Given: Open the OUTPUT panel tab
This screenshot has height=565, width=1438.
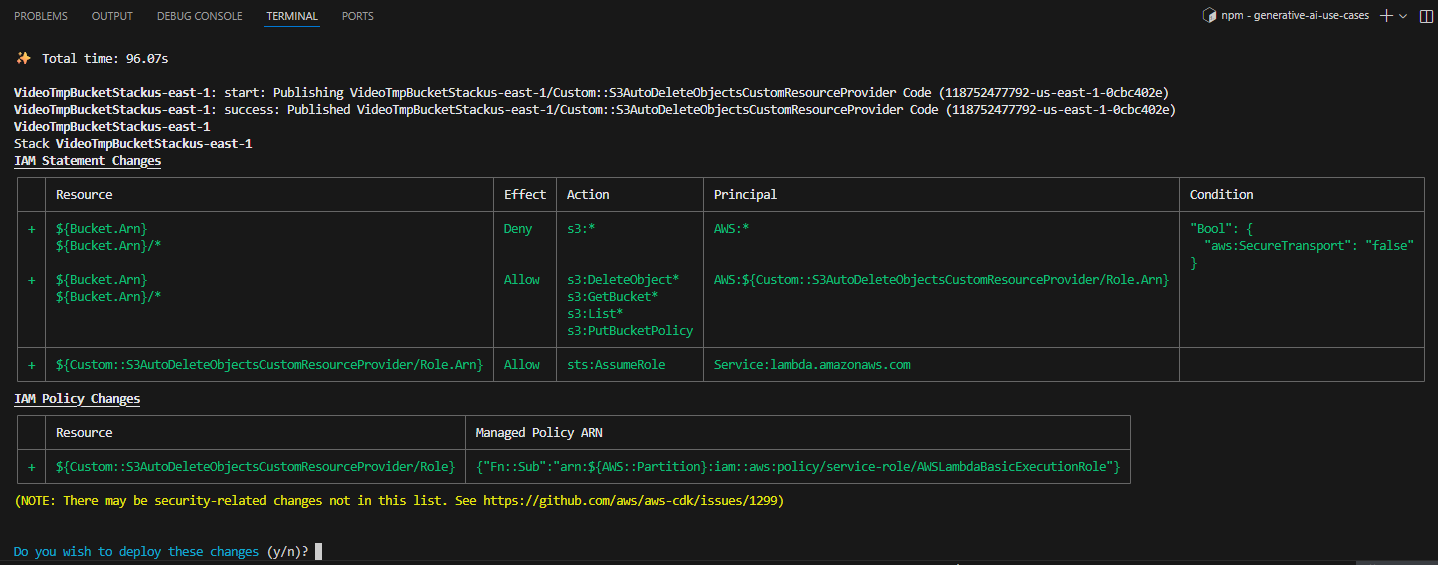Looking at the screenshot, I should pos(112,16).
